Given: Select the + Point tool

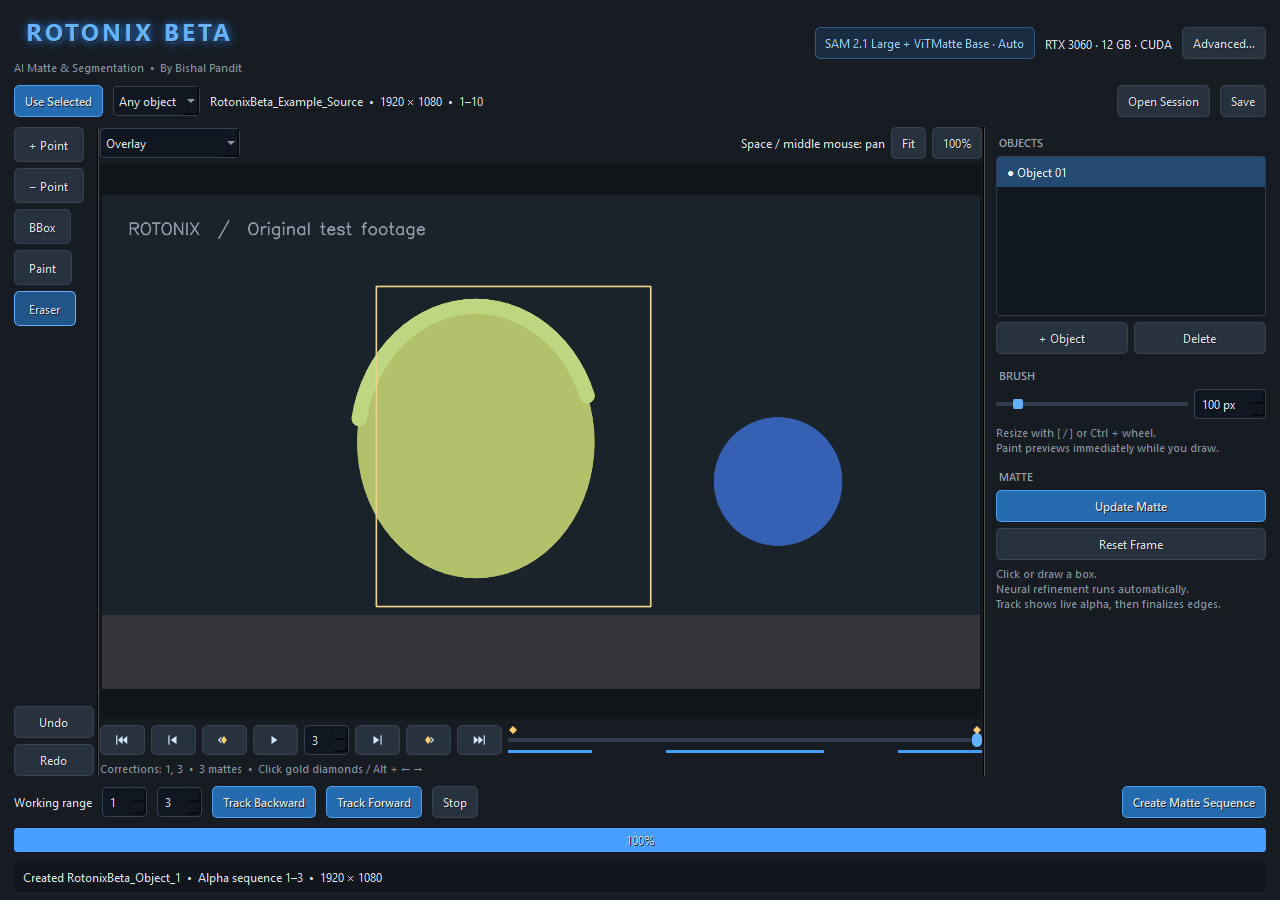Looking at the screenshot, I should pyautogui.click(x=49, y=145).
